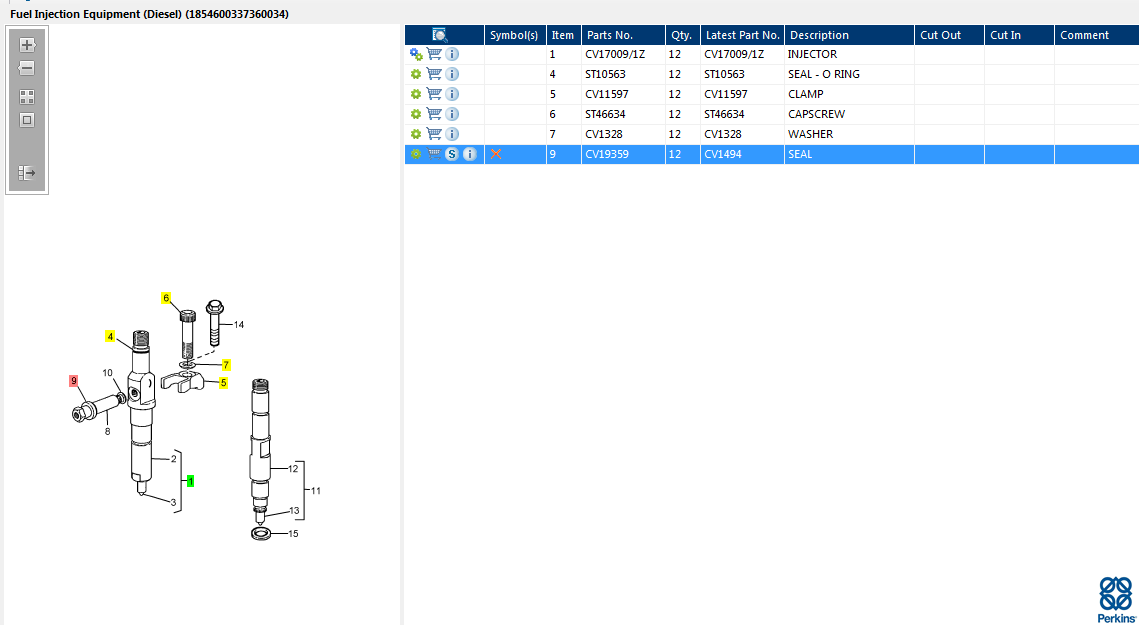
Task: Click green gear icon for CAPSCREW row
Action: pyautogui.click(x=416, y=114)
